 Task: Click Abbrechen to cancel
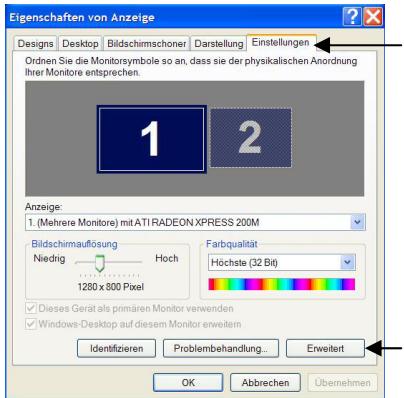[x=265, y=382]
